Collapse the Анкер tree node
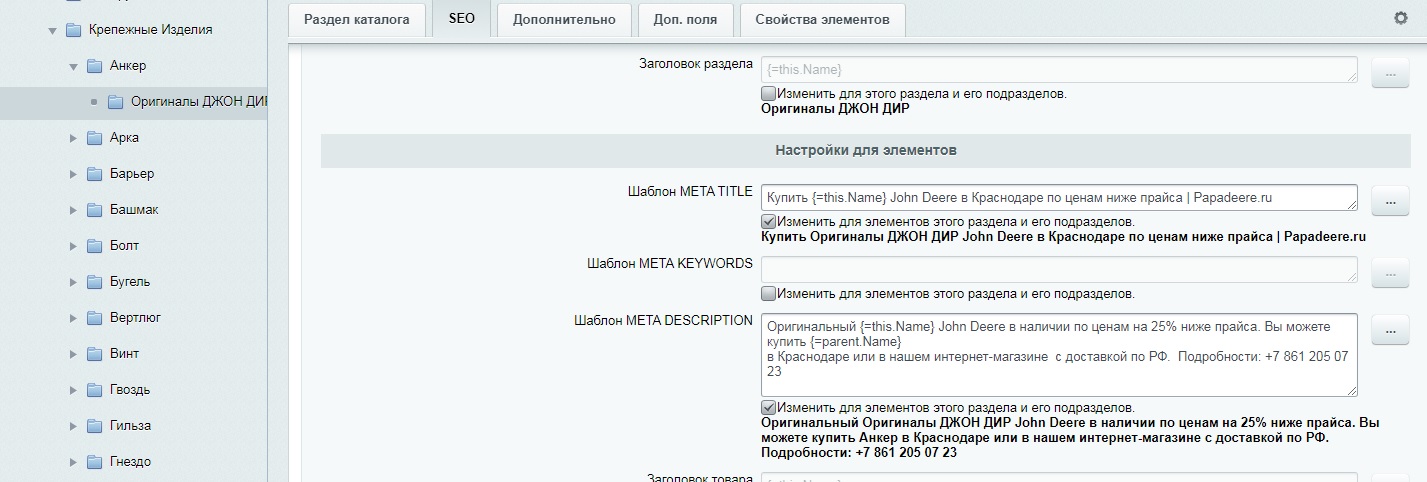This screenshot has width=1427, height=482. pos(73,66)
